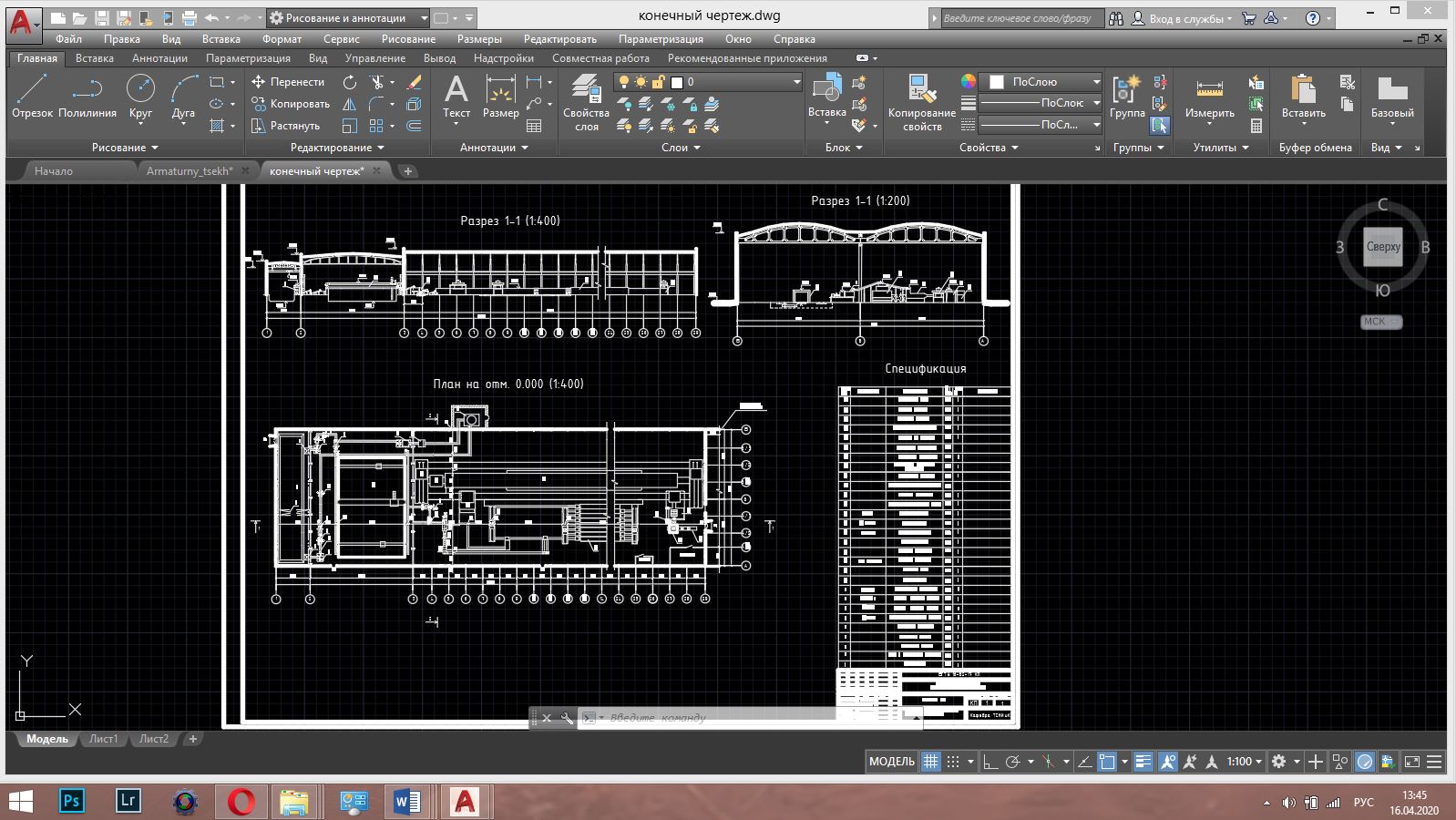Open Свойства слоя layer properties
The width and height of the screenshot is (1456, 820).
(x=586, y=102)
